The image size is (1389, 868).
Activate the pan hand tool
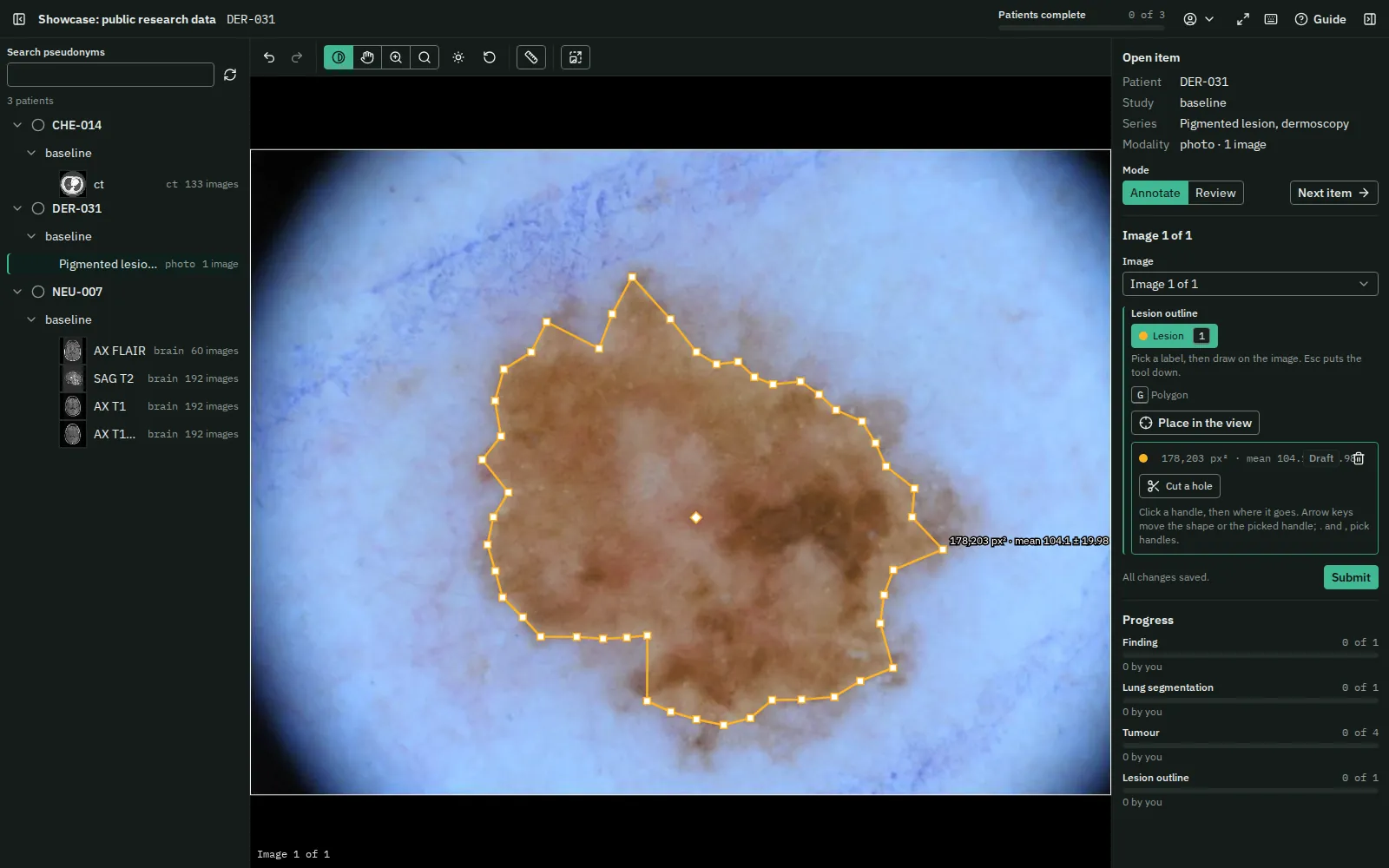click(367, 57)
